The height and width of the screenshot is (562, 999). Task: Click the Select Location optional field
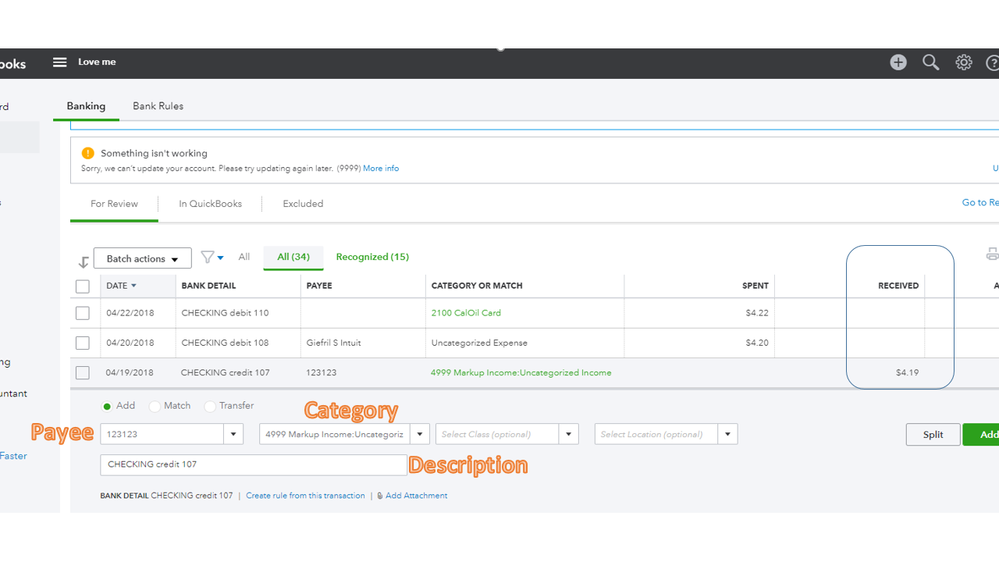click(x=657, y=434)
